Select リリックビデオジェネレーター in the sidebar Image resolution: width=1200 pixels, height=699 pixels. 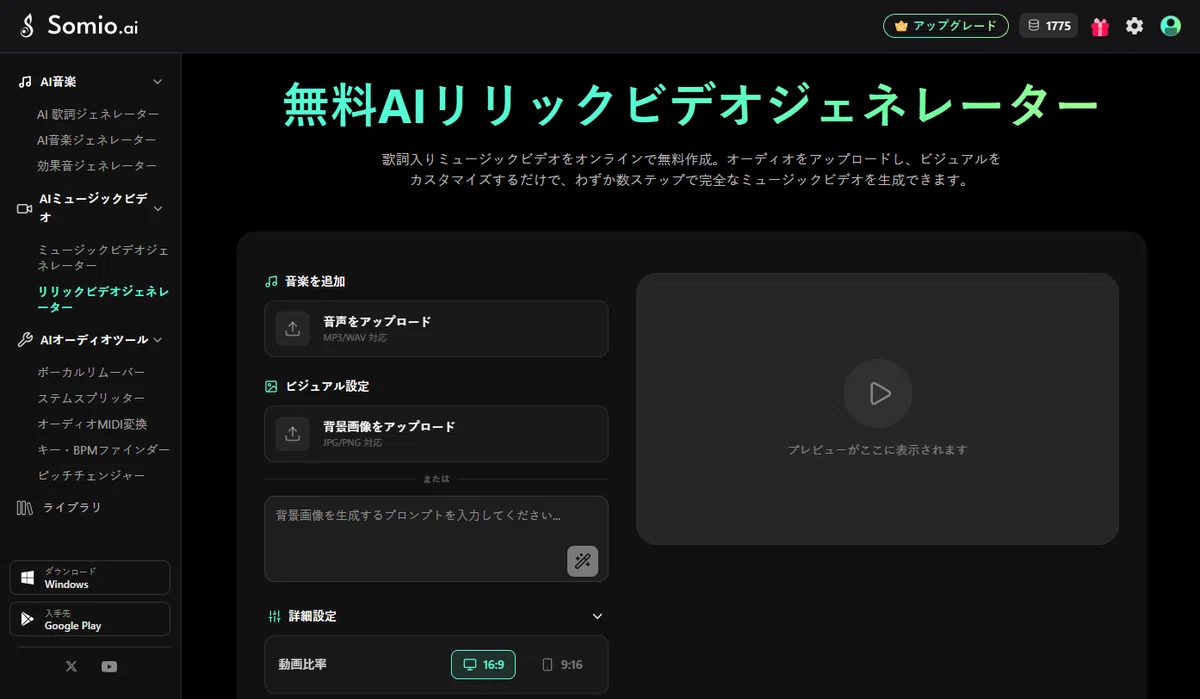[103, 300]
